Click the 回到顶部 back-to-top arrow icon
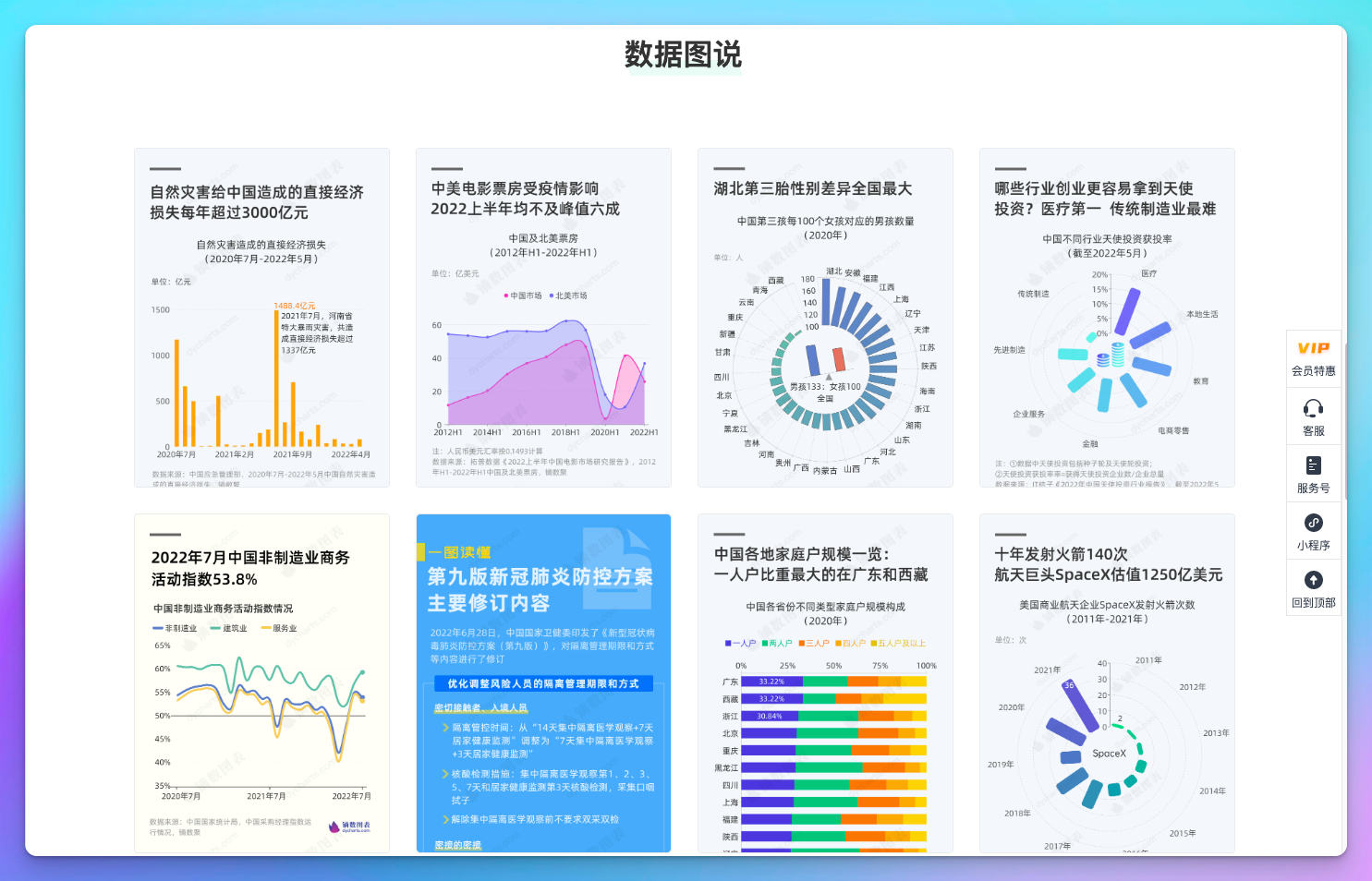1372x881 pixels. click(x=1314, y=580)
